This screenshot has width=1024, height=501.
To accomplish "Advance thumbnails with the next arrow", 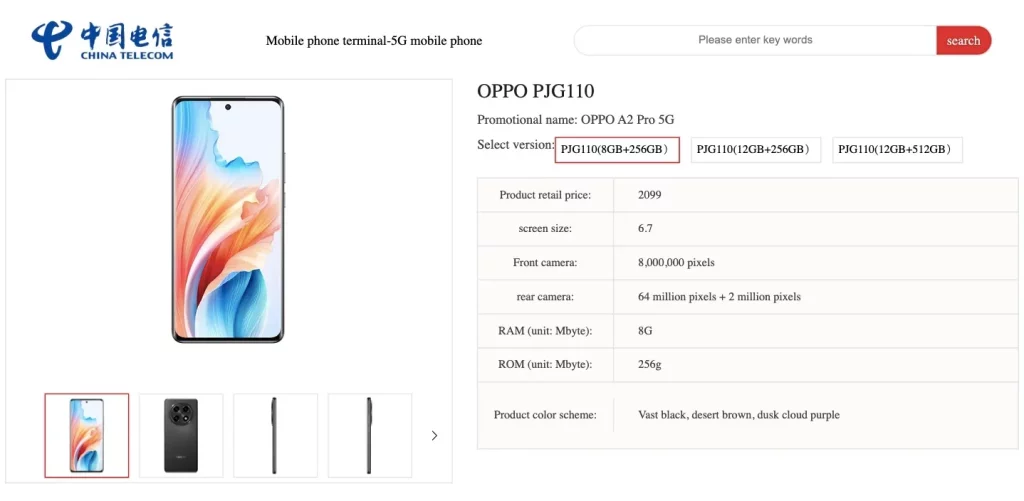I will [x=434, y=435].
